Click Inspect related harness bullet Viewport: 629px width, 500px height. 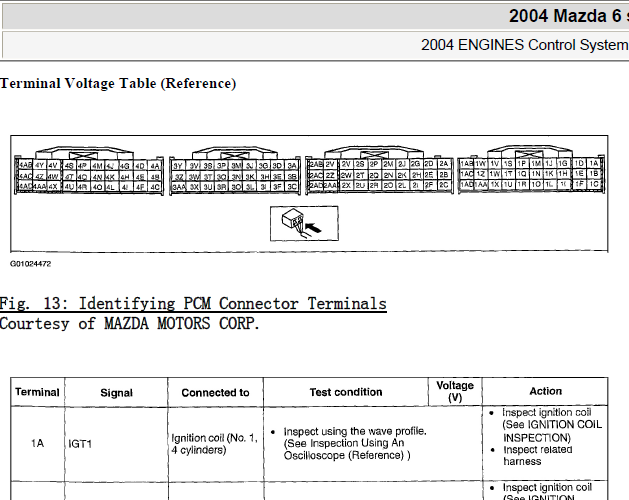[538, 455]
